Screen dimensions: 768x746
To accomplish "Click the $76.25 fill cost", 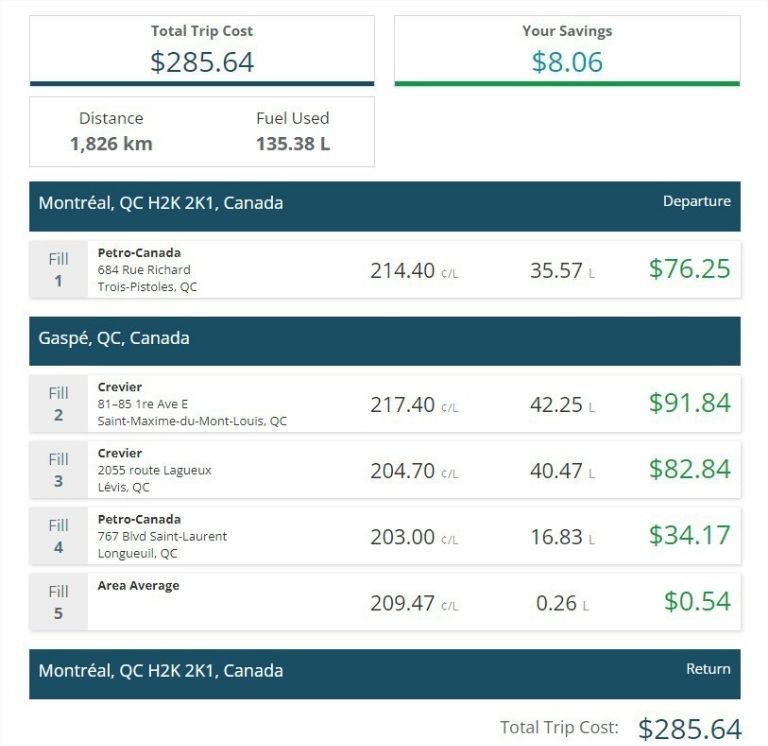I will pyautogui.click(x=689, y=269).
